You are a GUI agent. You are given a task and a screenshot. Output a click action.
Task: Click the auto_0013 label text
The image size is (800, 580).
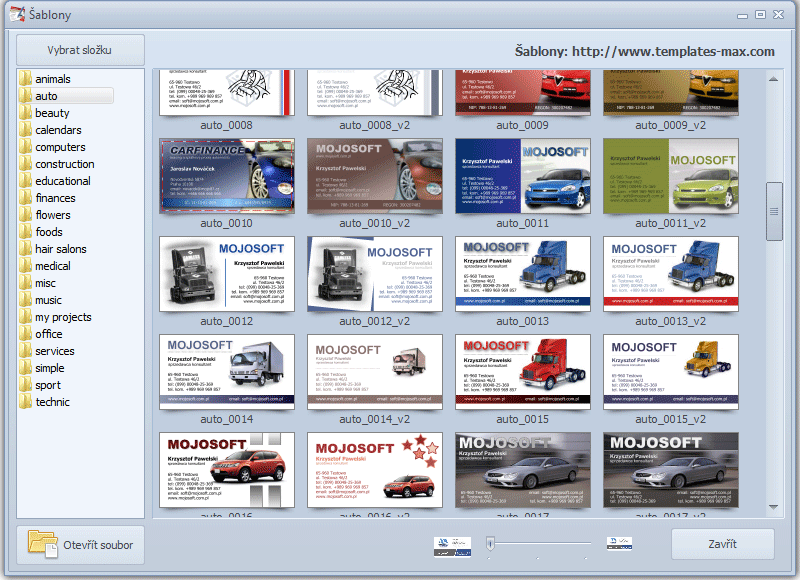(522, 321)
